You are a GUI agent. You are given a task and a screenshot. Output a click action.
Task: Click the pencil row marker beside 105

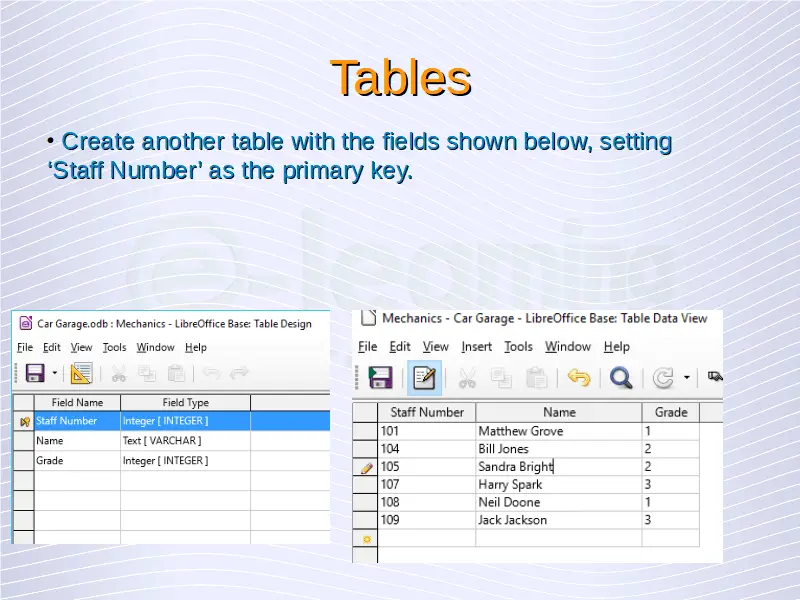coord(366,467)
